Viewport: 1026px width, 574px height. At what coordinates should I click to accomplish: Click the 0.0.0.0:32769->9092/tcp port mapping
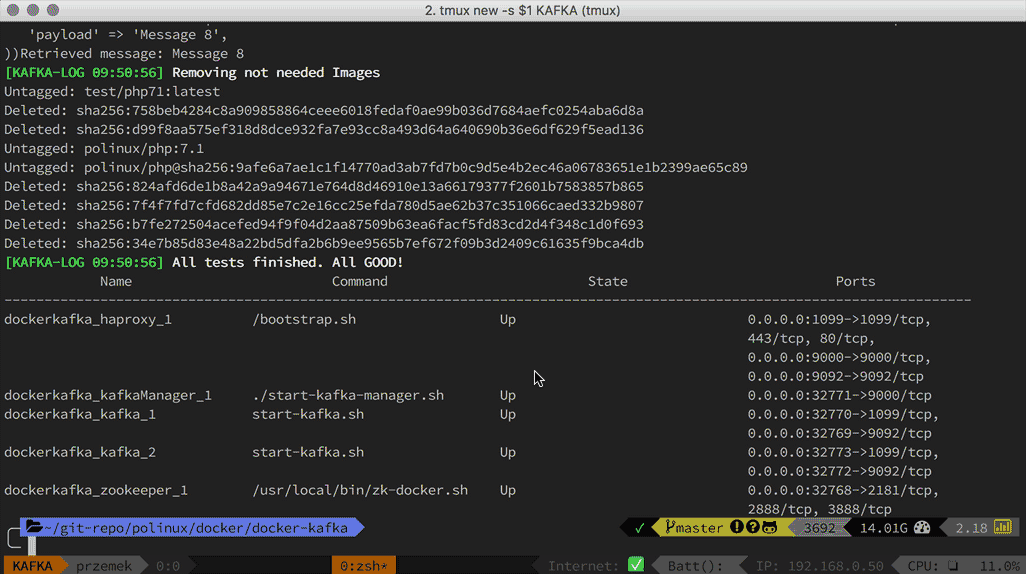click(x=840, y=433)
